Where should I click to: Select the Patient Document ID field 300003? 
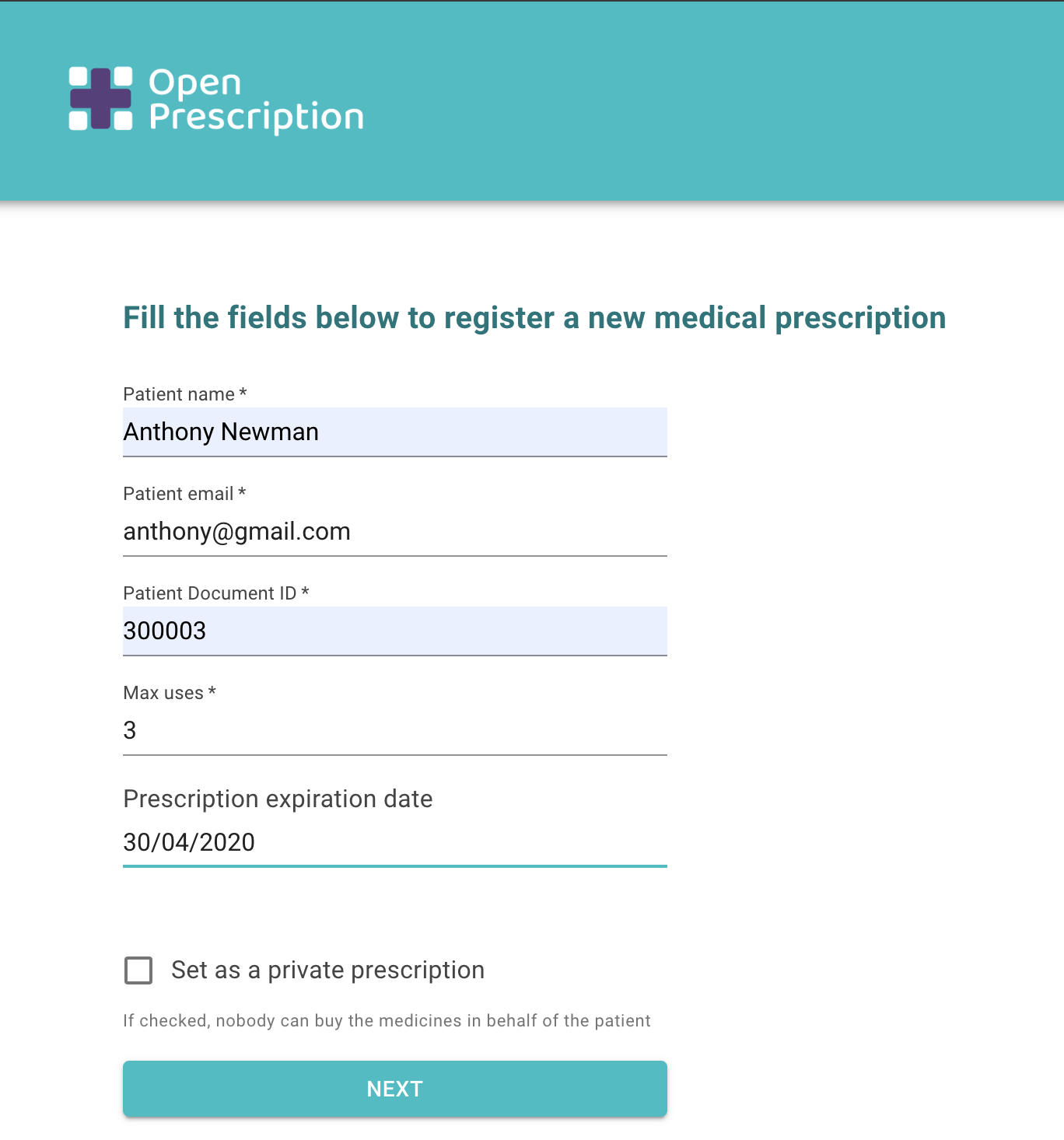tap(395, 631)
